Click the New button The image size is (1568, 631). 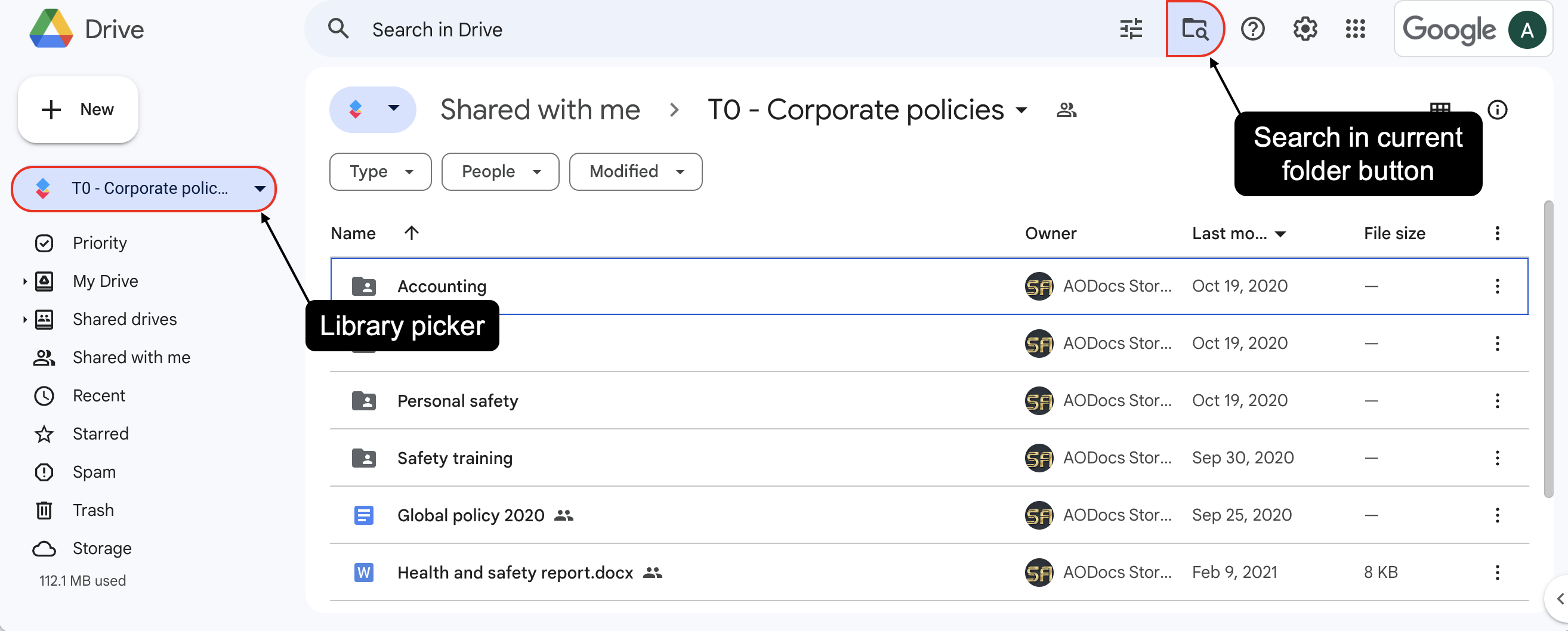tap(78, 110)
